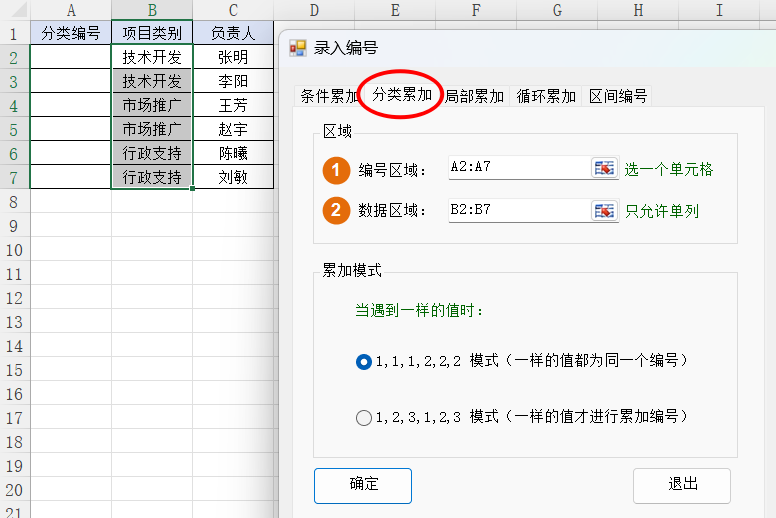
Task: Select column B header
Action: coord(152,10)
